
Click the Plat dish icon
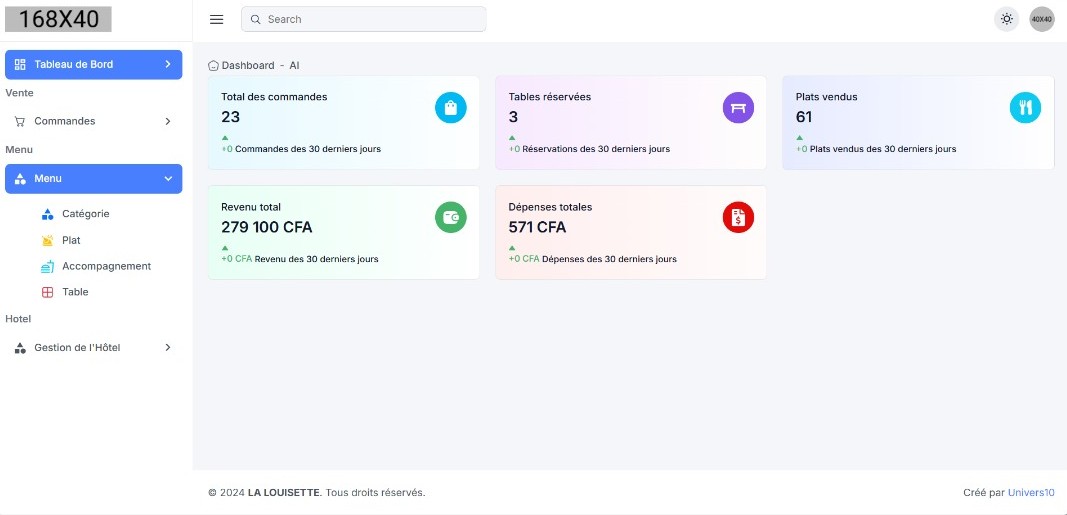(48, 240)
